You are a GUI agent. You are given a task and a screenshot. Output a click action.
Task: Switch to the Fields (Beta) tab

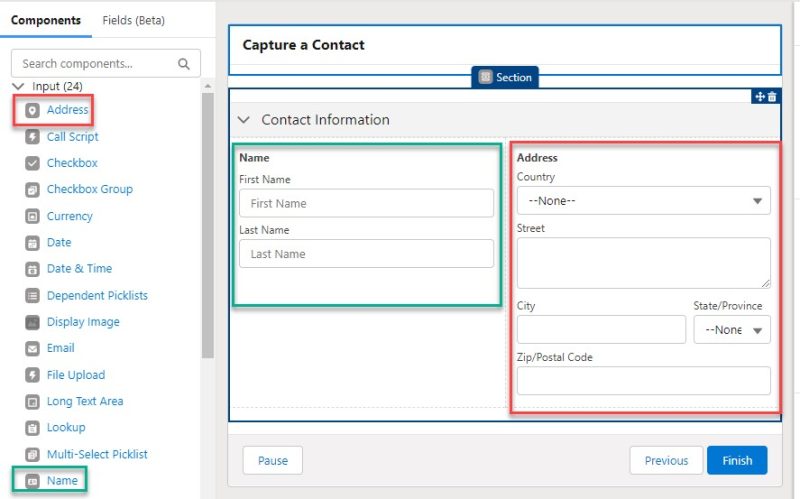(x=134, y=20)
